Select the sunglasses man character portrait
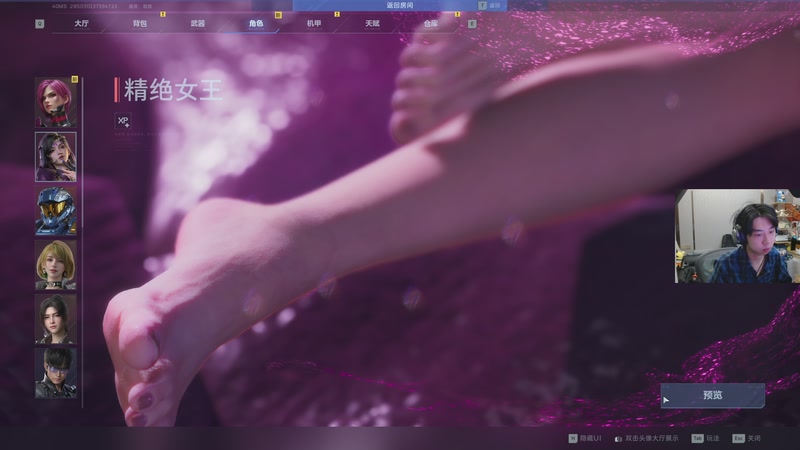 coord(56,373)
